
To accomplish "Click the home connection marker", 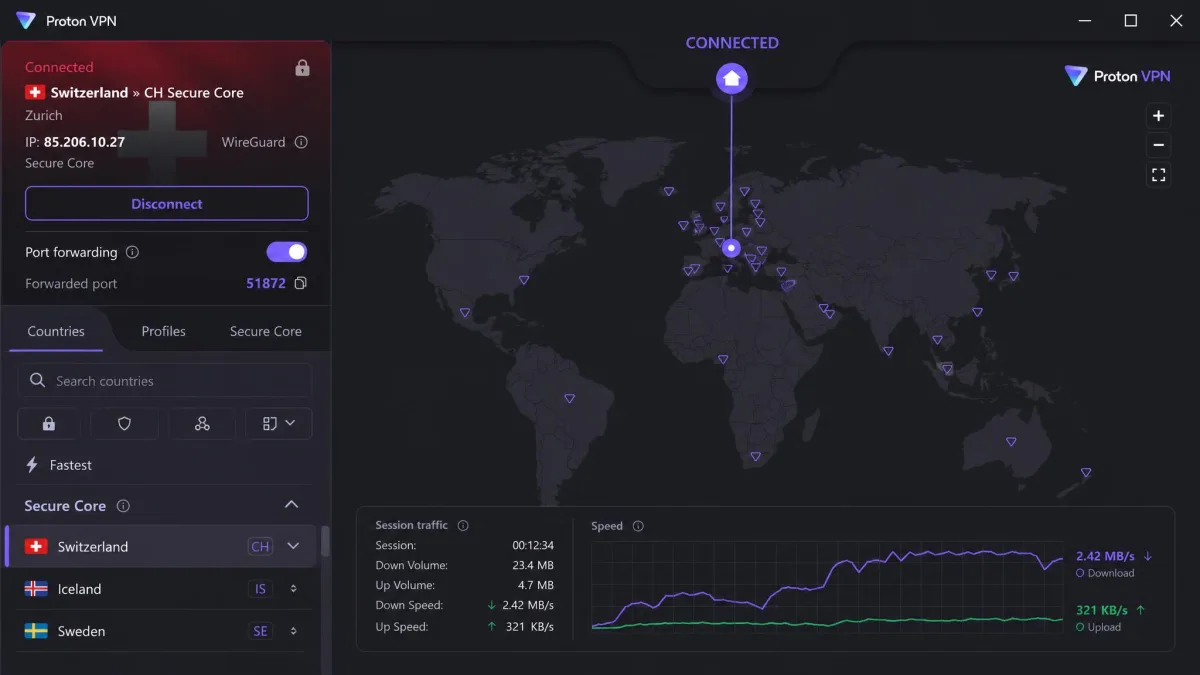I will (x=731, y=78).
